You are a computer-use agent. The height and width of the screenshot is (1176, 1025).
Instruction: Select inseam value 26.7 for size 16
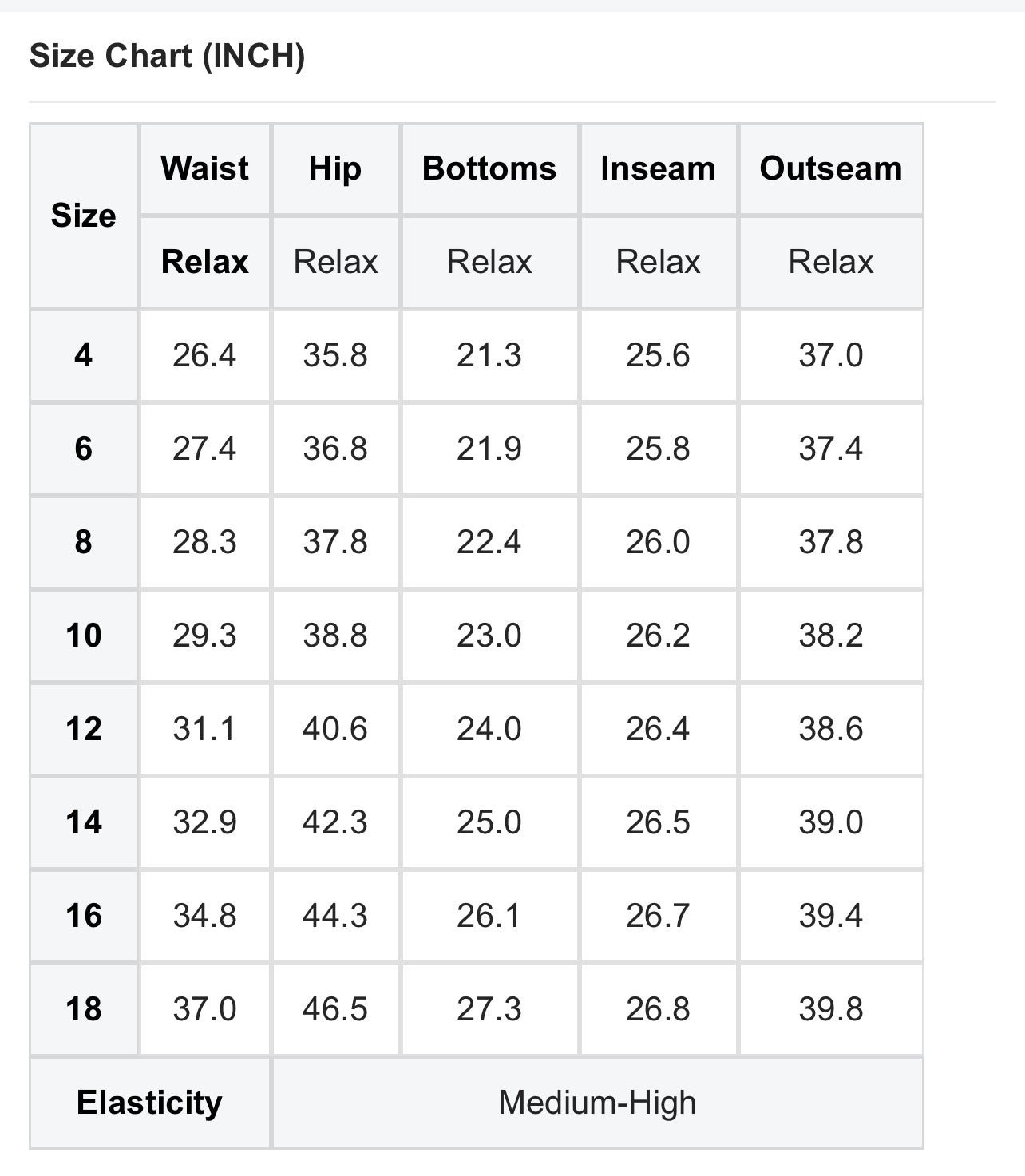click(x=658, y=916)
